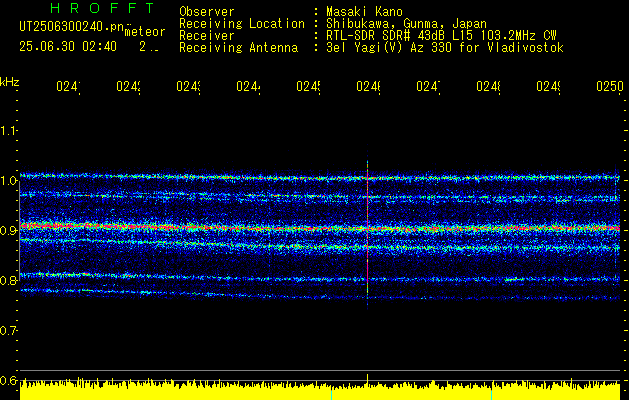Click the 0250 time axis label
Image resolution: width=629 pixels, height=400 pixels.
(610, 86)
